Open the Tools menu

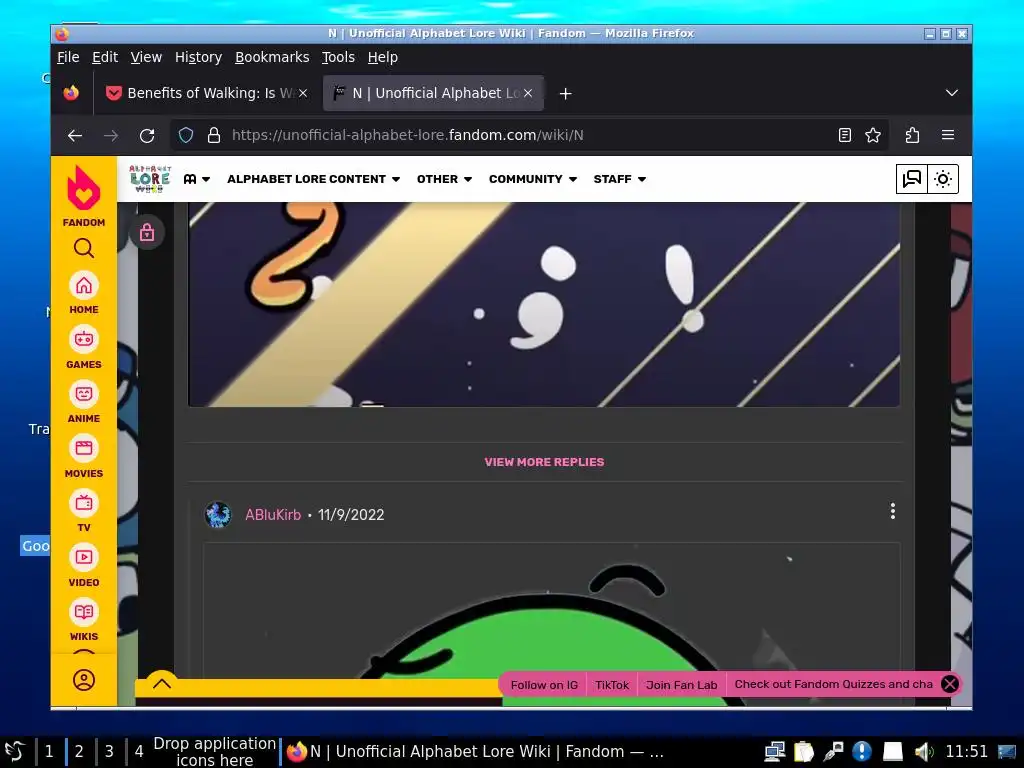pos(338,57)
